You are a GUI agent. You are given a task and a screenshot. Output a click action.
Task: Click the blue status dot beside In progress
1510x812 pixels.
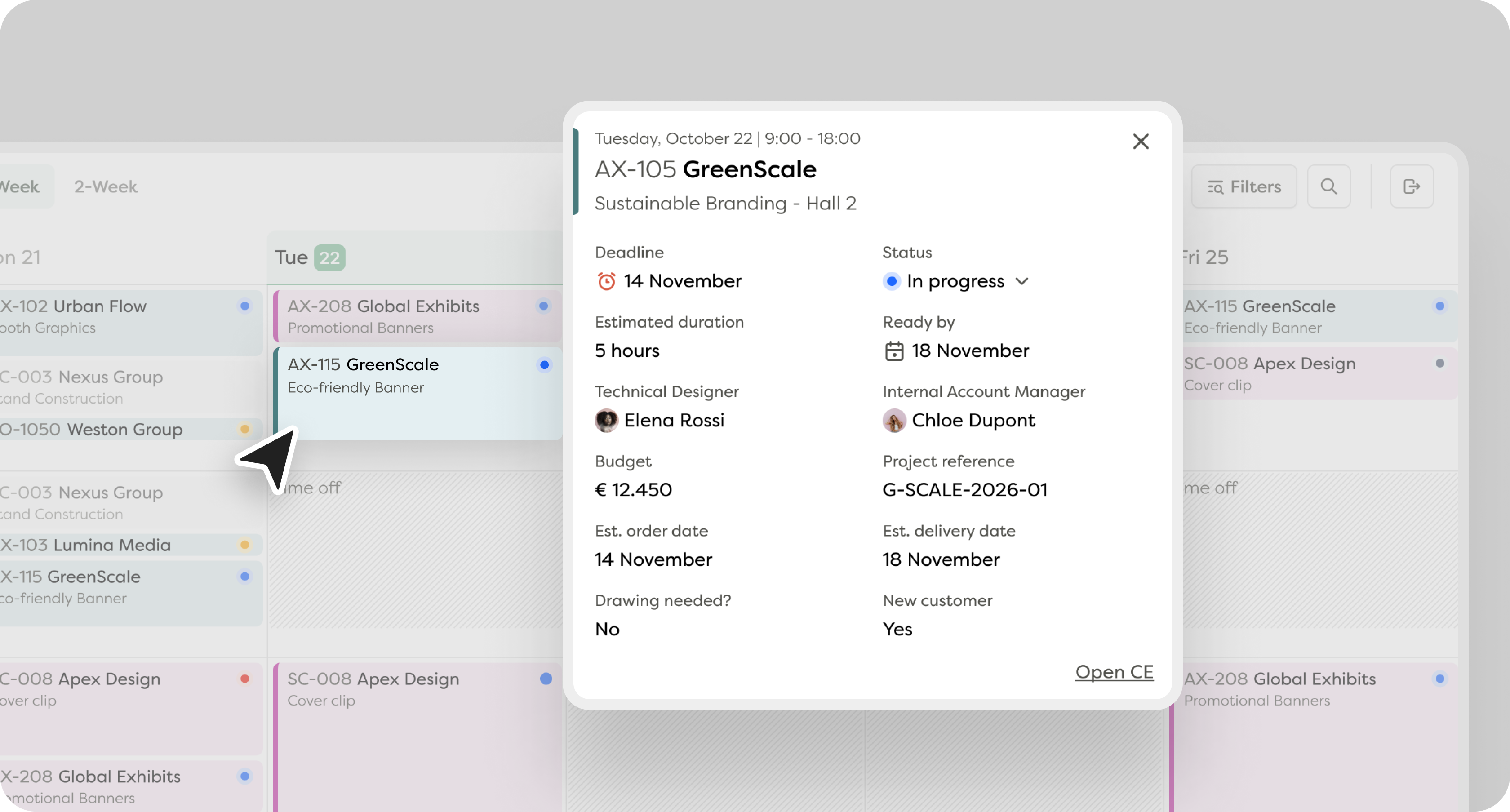892,281
